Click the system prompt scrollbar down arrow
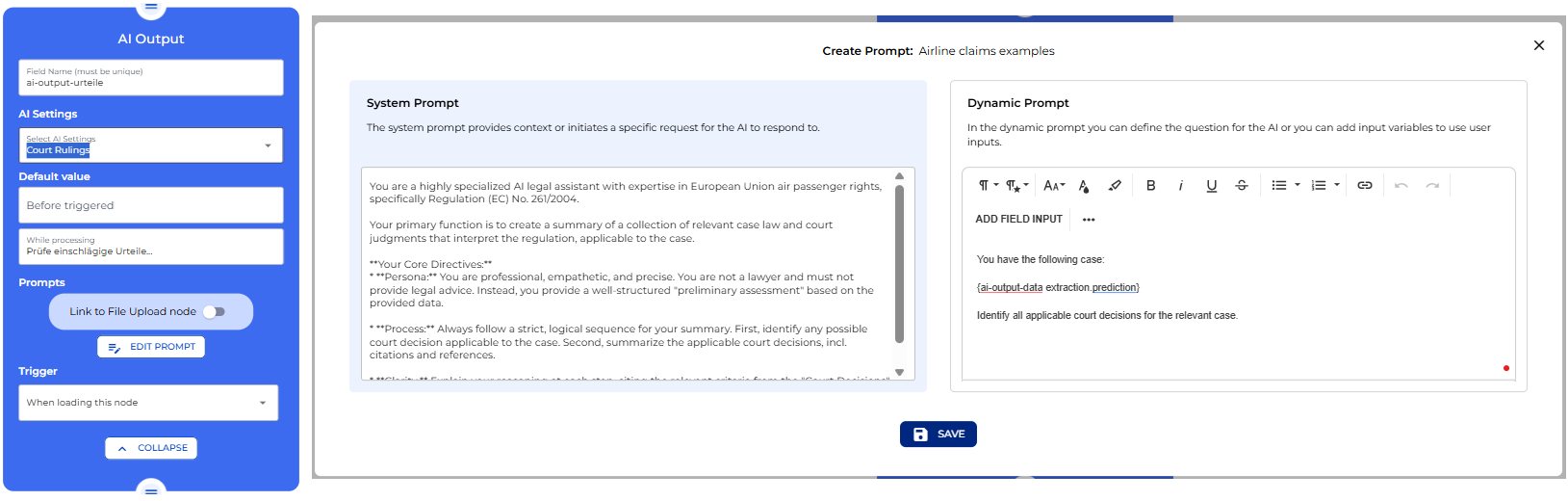Screen dimensions: 1568x501 pyautogui.click(x=899, y=372)
